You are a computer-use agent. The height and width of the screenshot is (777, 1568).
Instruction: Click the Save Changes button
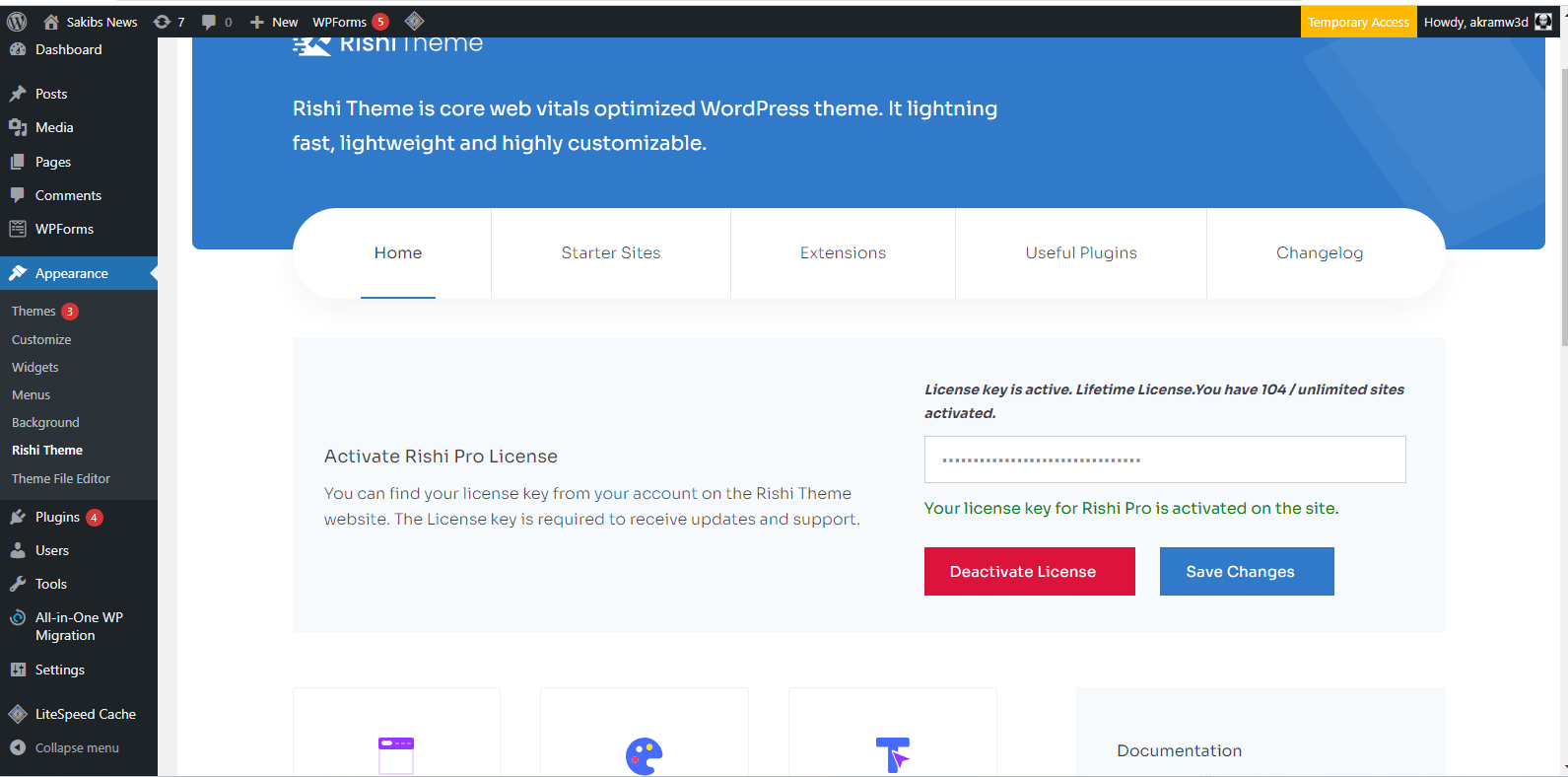(1247, 572)
